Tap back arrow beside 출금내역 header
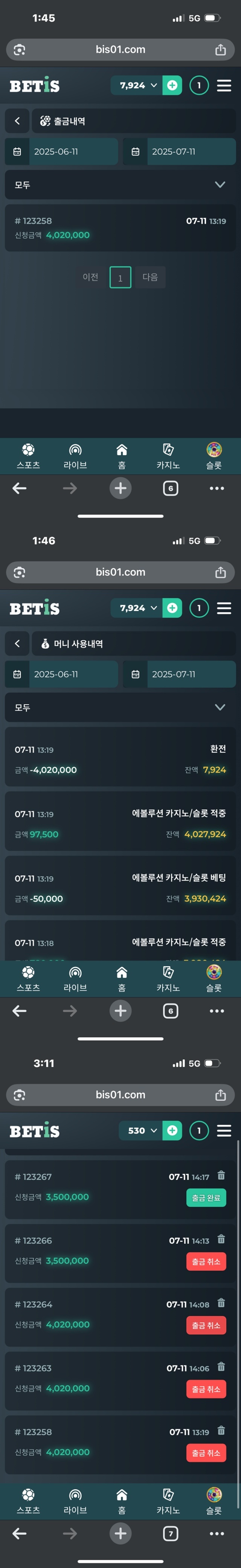 coord(17,120)
